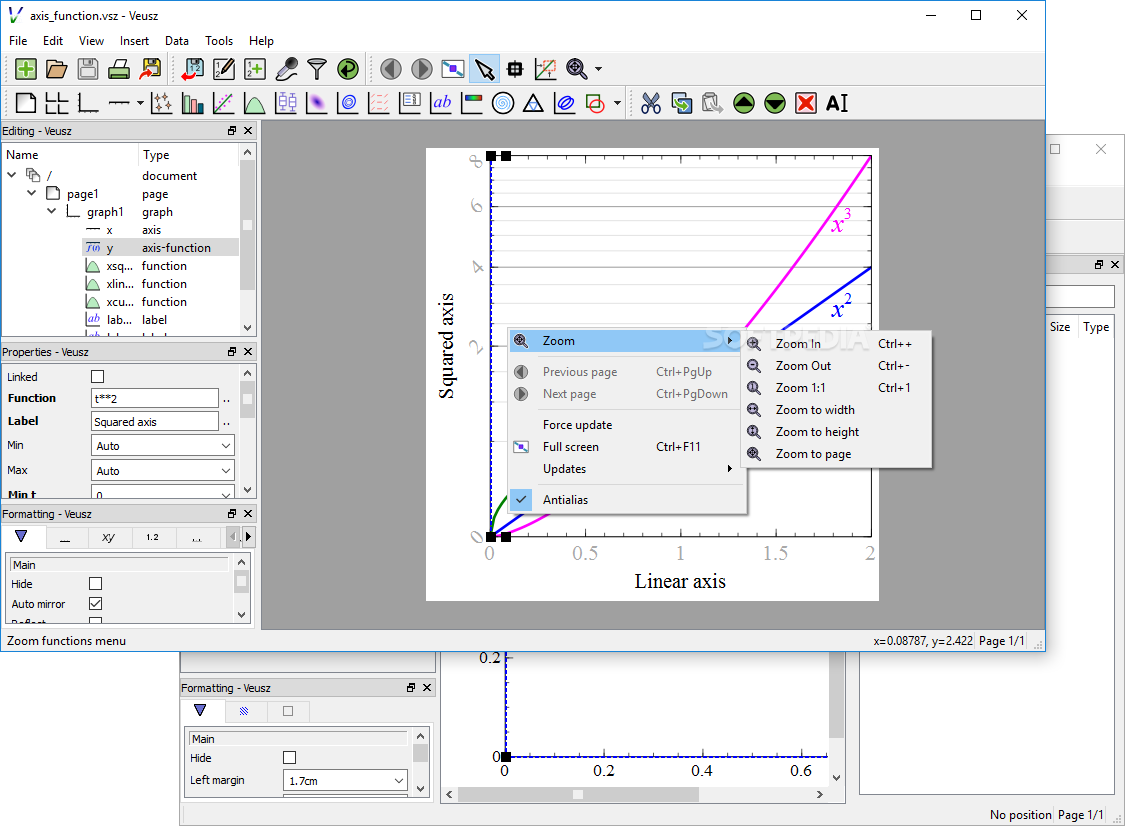This screenshot has height=826, width=1125.
Task: Open the Max dropdown set to Auto
Action: pos(163,471)
